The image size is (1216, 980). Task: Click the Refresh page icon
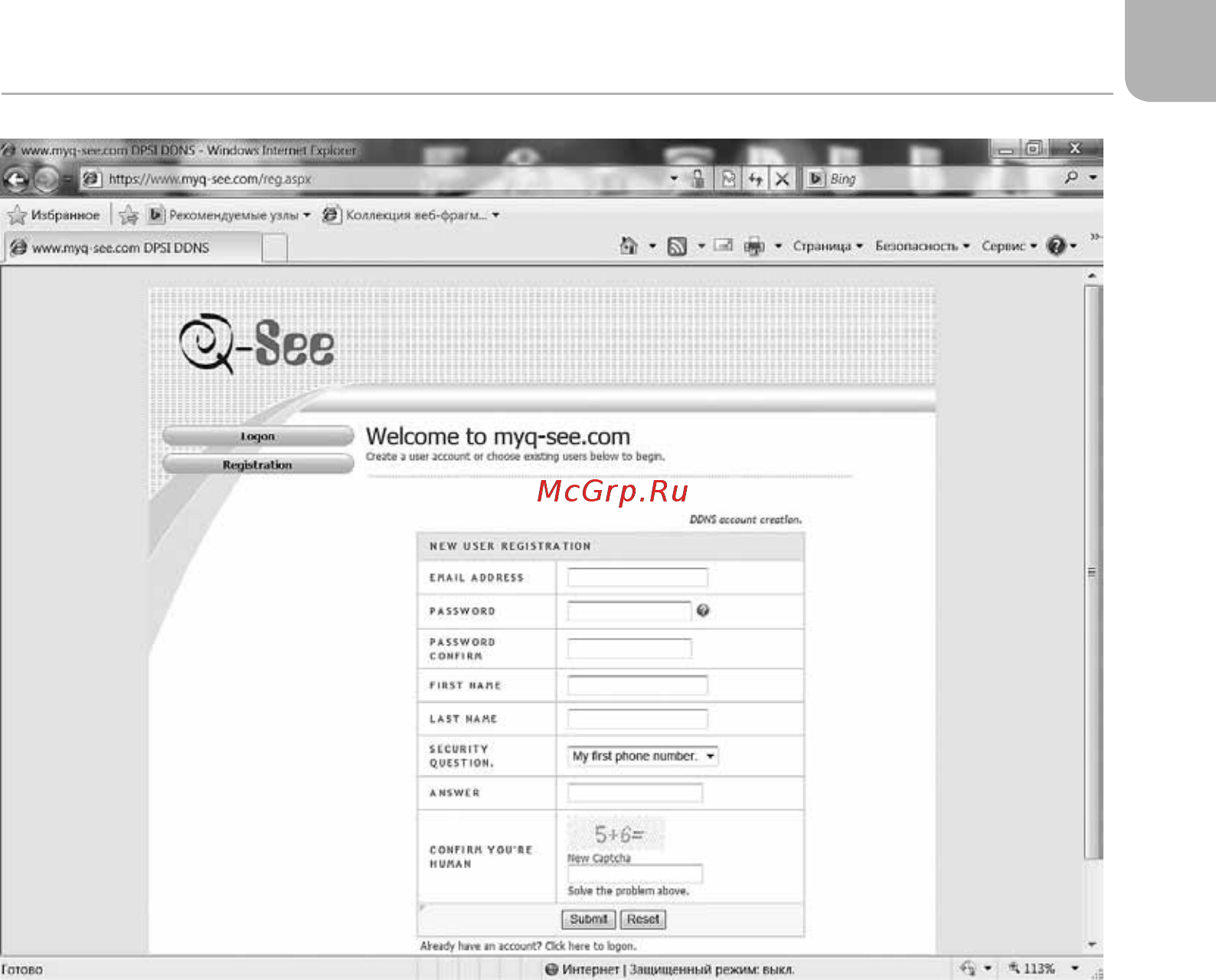click(x=756, y=178)
